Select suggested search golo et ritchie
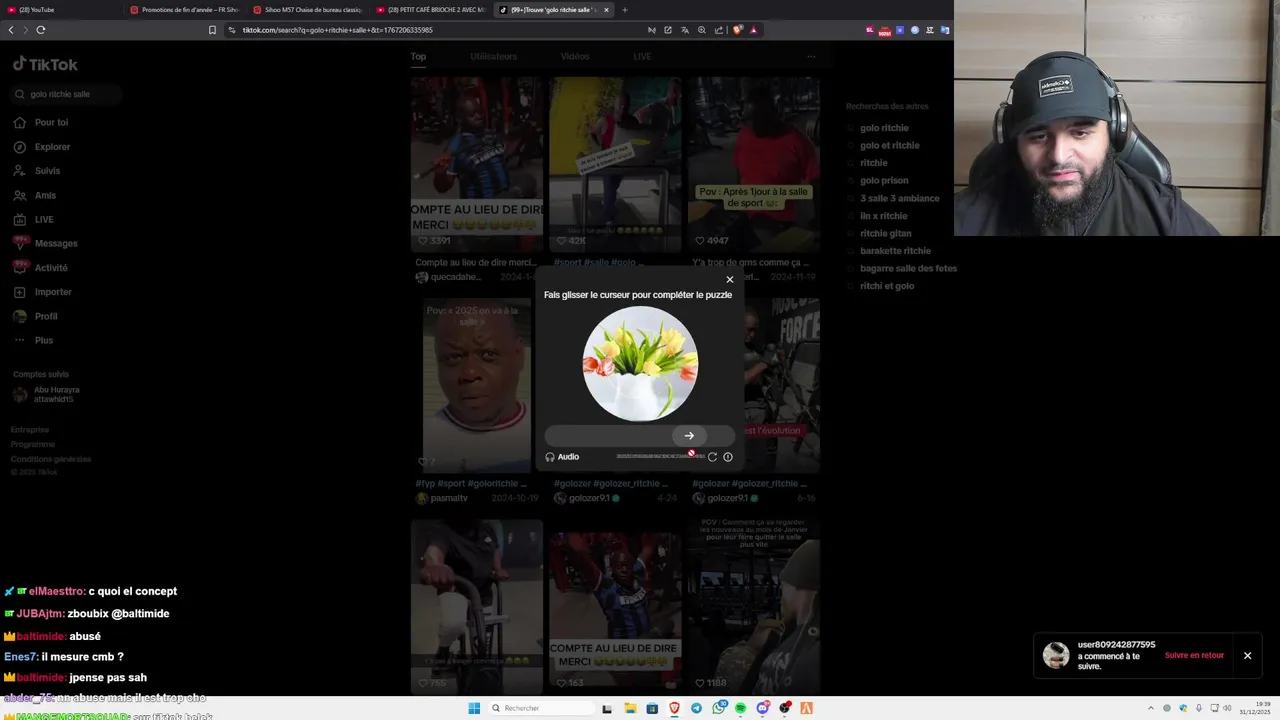 (x=889, y=146)
